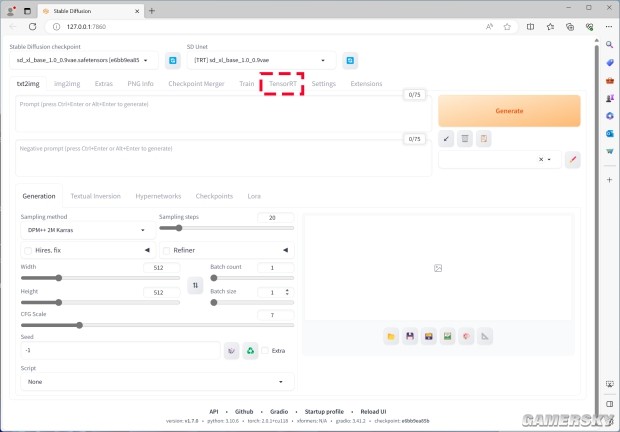
Task: Switch to the Extras tab
Action: [104, 84]
